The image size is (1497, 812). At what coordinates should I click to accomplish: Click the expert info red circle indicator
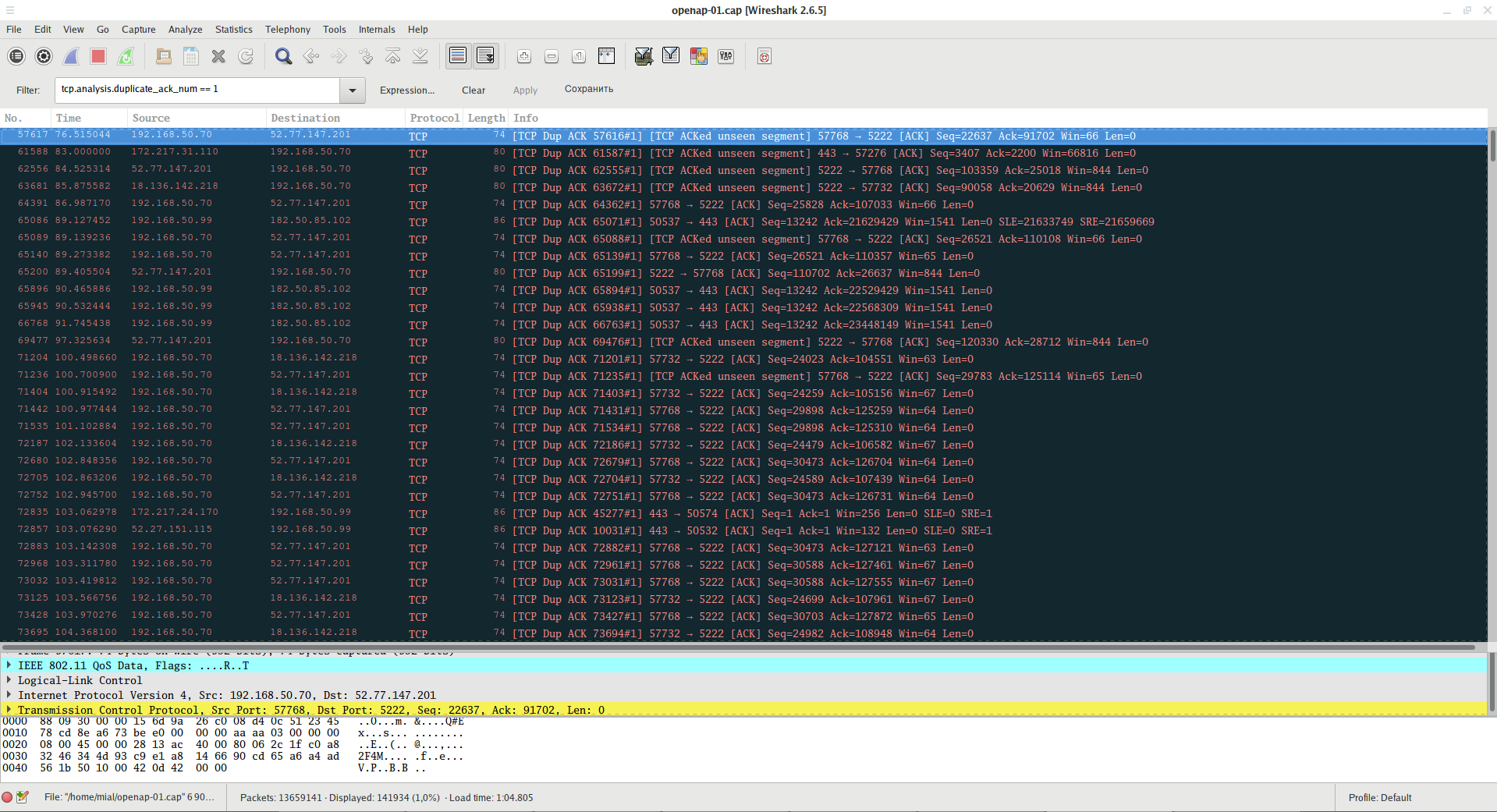click(7, 797)
